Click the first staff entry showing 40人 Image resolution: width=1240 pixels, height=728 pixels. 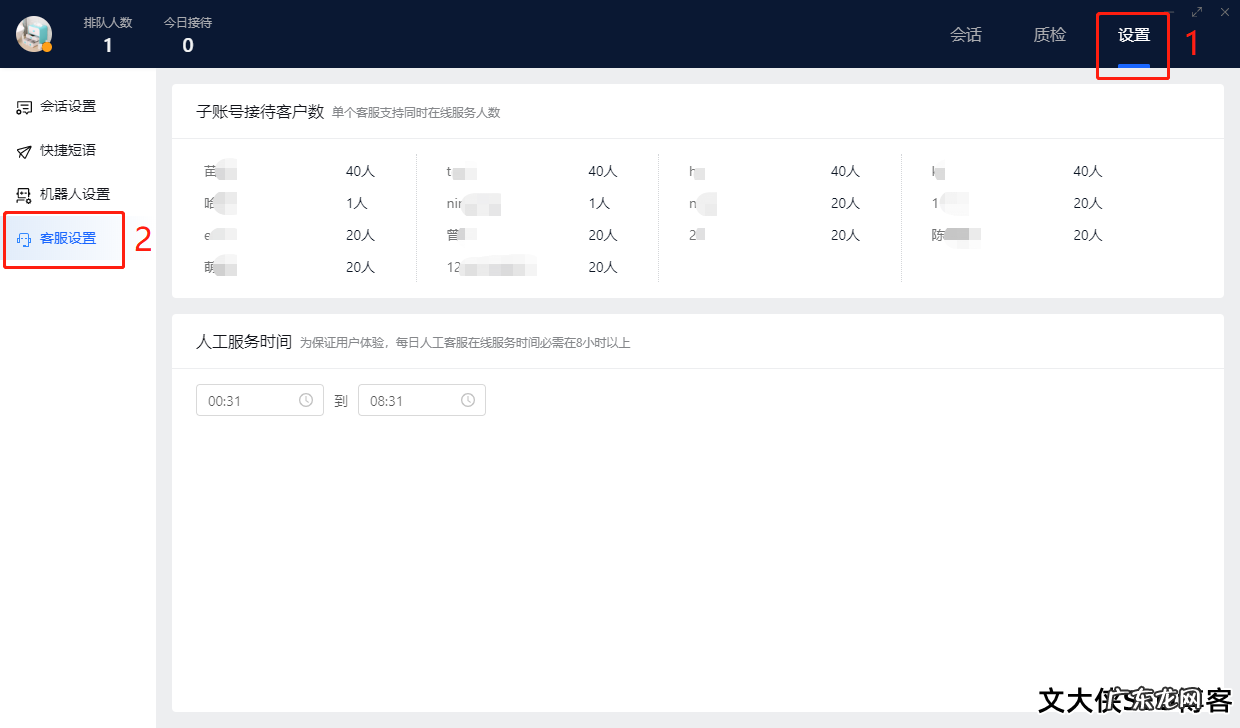tap(362, 171)
